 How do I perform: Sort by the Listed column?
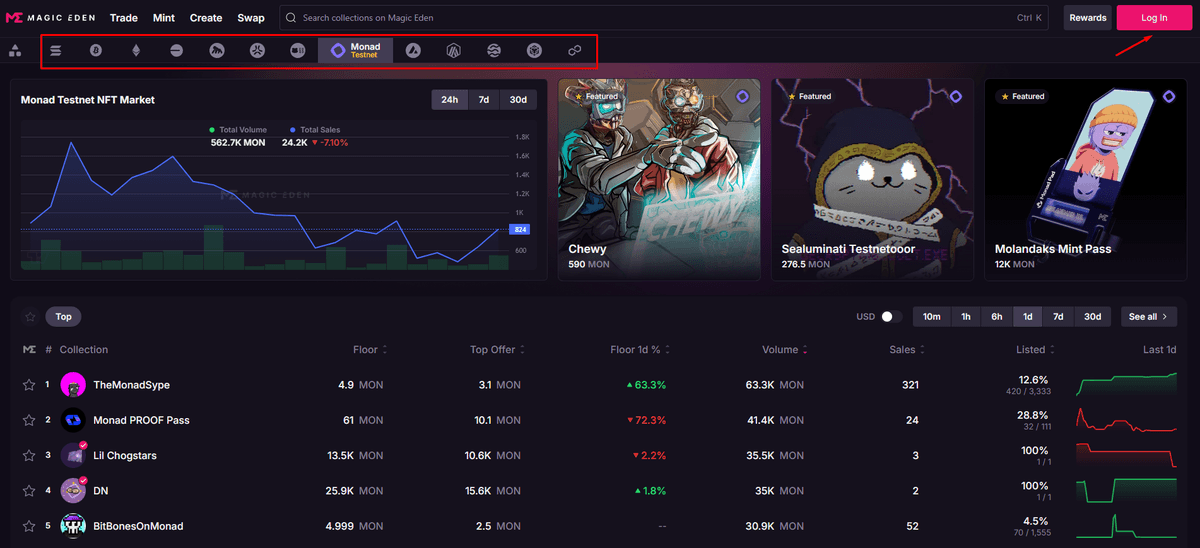pos(1035,350)
